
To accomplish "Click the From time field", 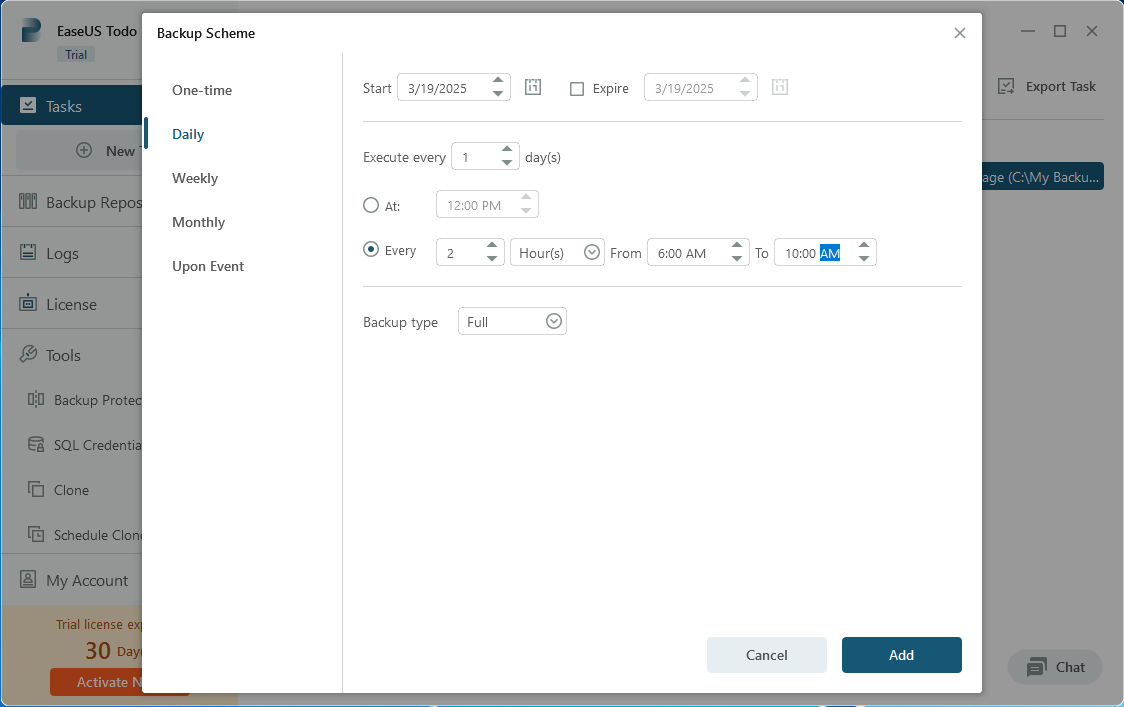I will 698,252.
